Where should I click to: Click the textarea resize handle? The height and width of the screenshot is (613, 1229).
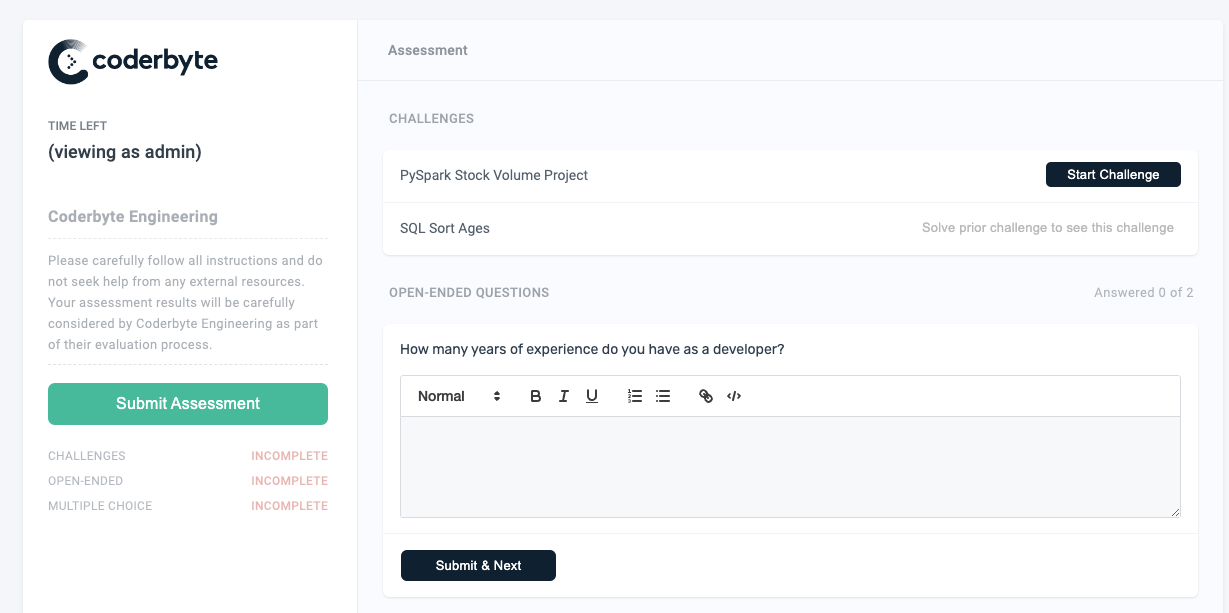pos(1176,512)
